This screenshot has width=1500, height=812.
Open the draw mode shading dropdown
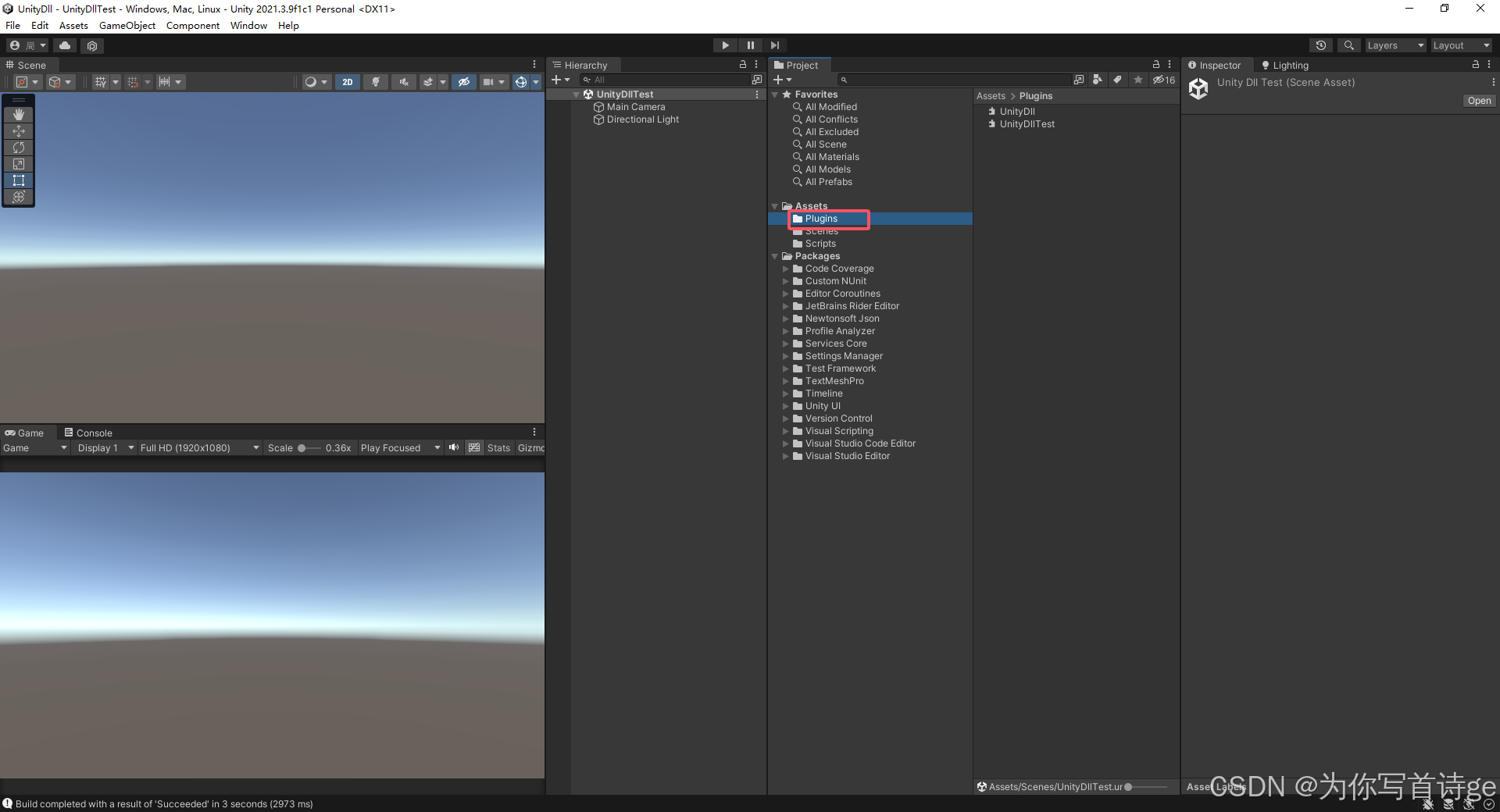pos(316,82)
